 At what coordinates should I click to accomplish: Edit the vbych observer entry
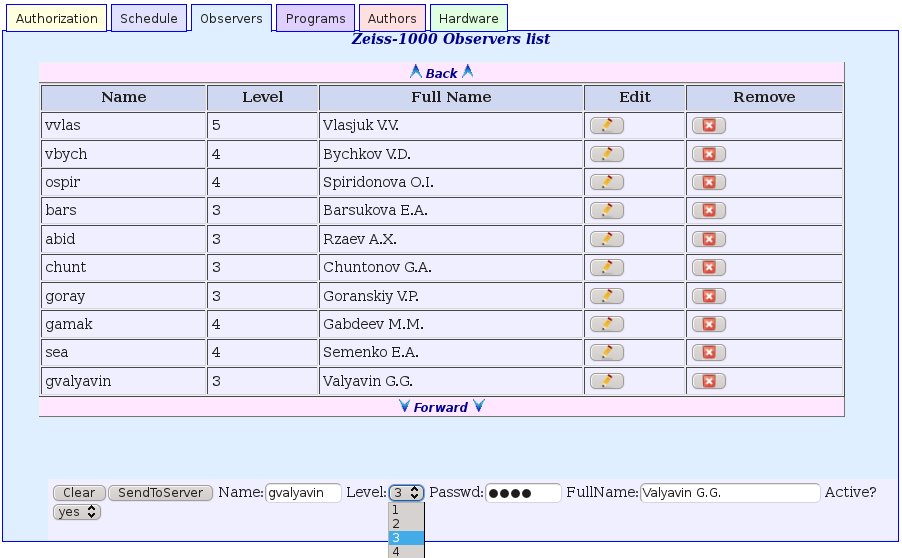606,154
